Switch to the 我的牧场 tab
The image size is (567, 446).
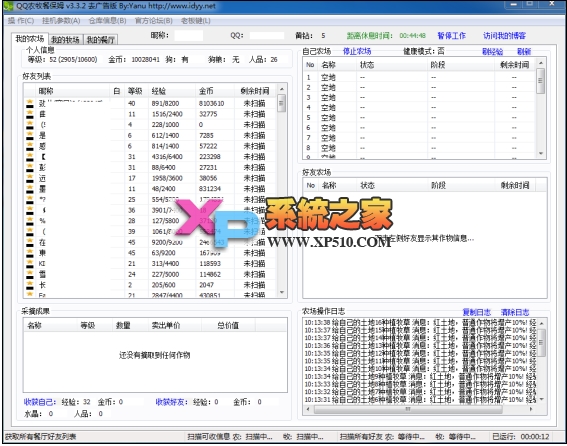click(x=65, y=39)
